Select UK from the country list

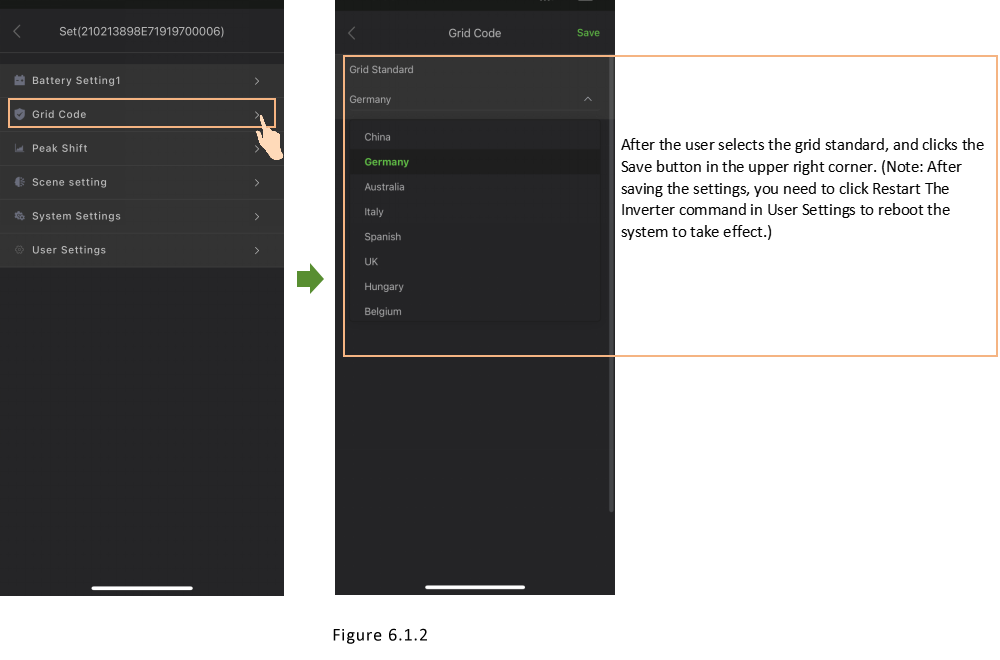click(371, 262)
